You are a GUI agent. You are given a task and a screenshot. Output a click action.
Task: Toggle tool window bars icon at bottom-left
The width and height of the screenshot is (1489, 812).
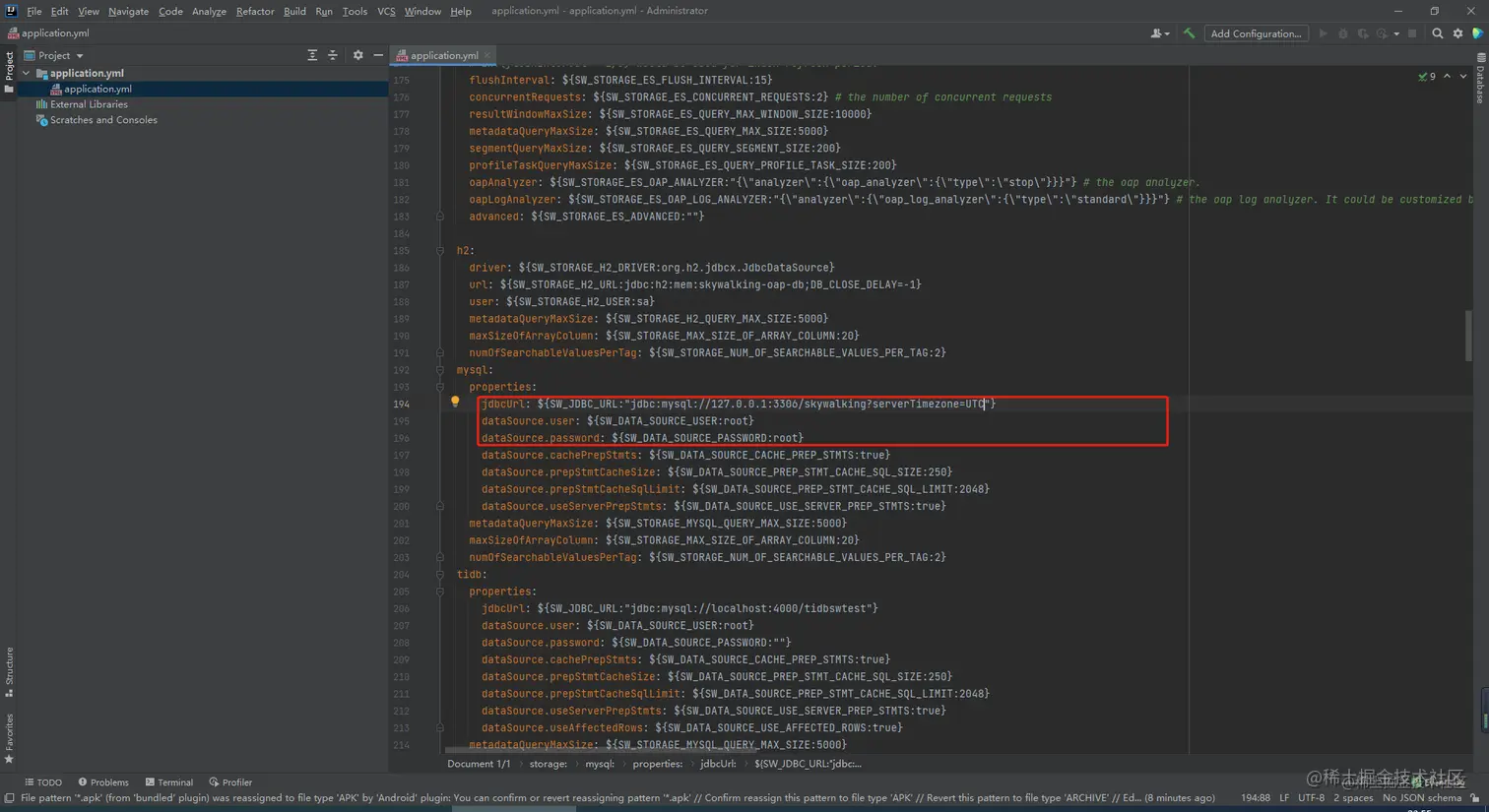pyautogui.click(x=9, y=798)
